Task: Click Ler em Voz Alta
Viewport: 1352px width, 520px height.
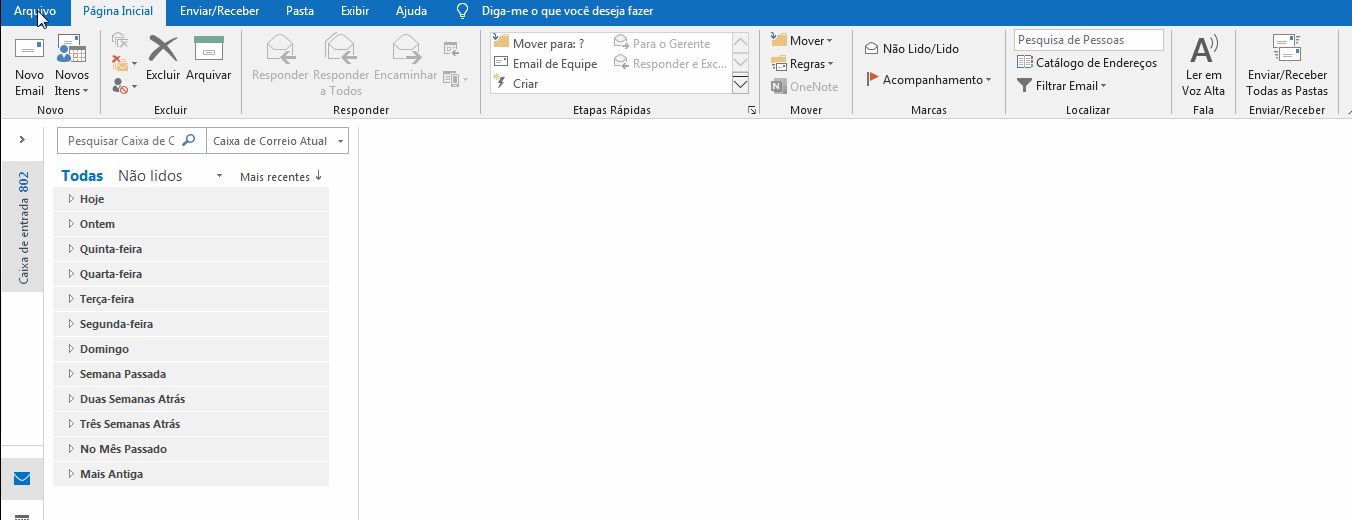Action: pos(1203,65)
